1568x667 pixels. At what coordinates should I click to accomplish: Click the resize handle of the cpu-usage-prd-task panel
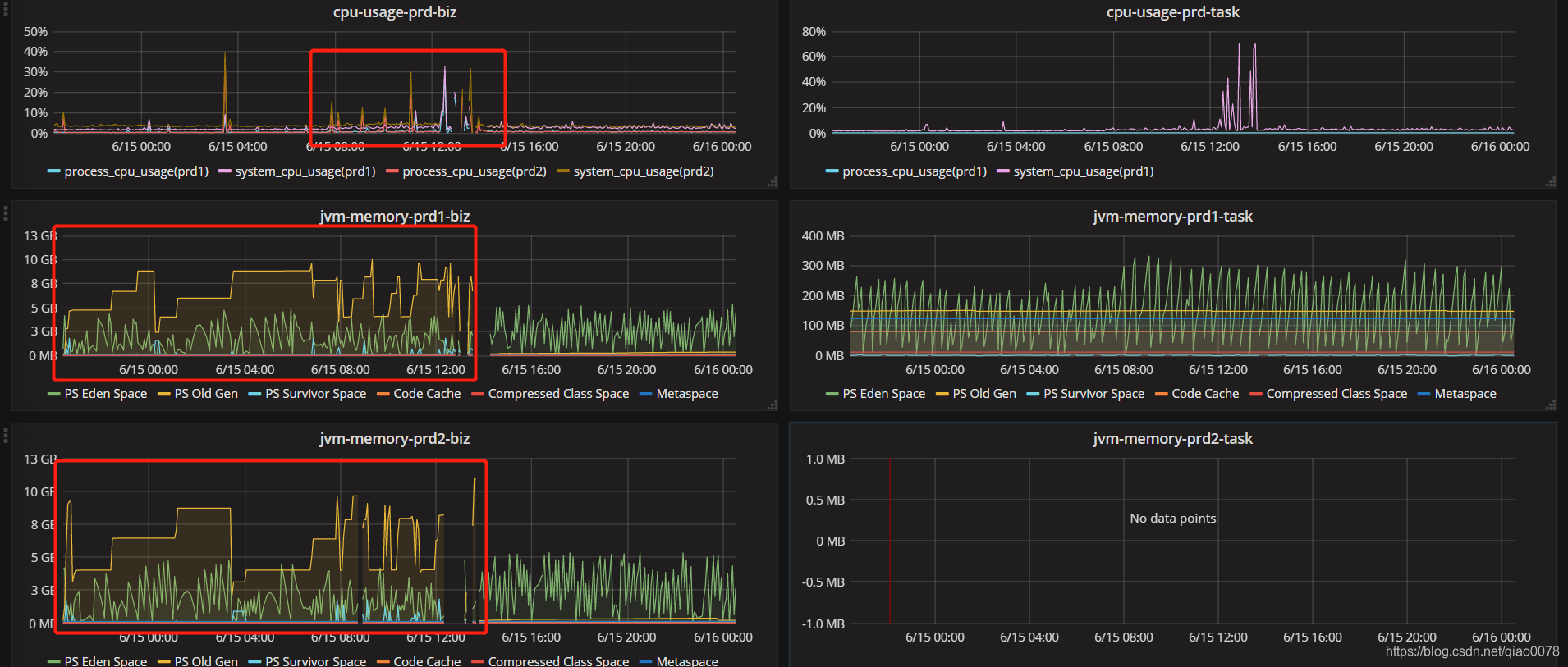[x=1551, y=182]
